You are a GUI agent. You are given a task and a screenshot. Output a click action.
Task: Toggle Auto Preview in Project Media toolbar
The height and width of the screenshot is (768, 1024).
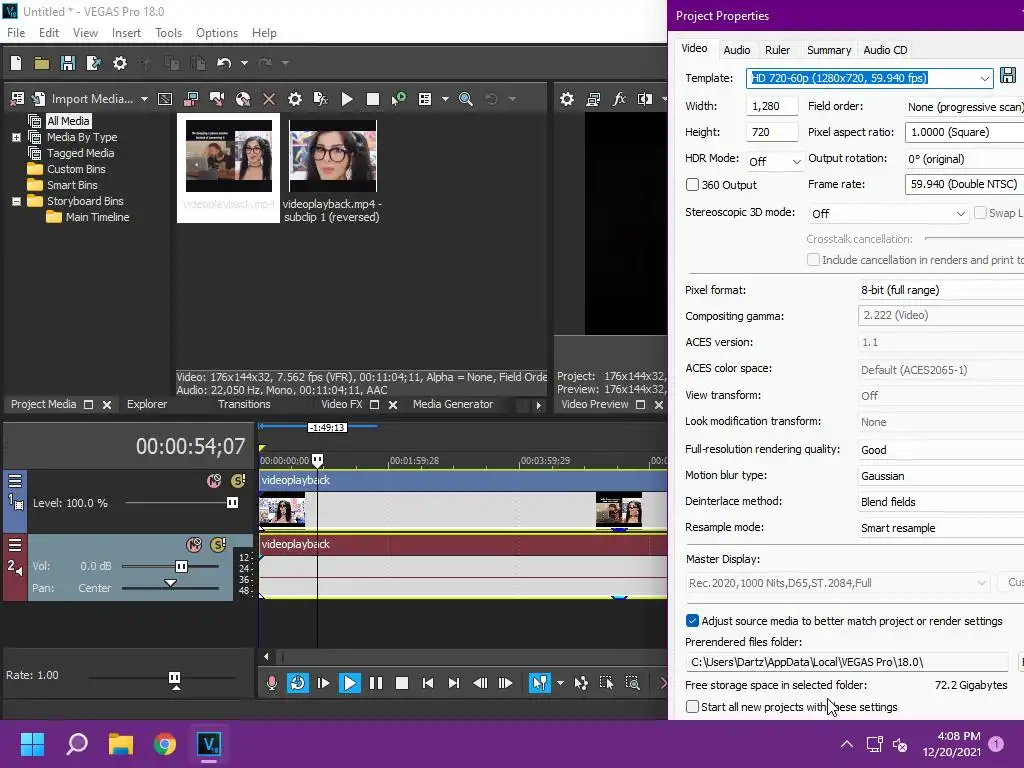tap(398, 99)
